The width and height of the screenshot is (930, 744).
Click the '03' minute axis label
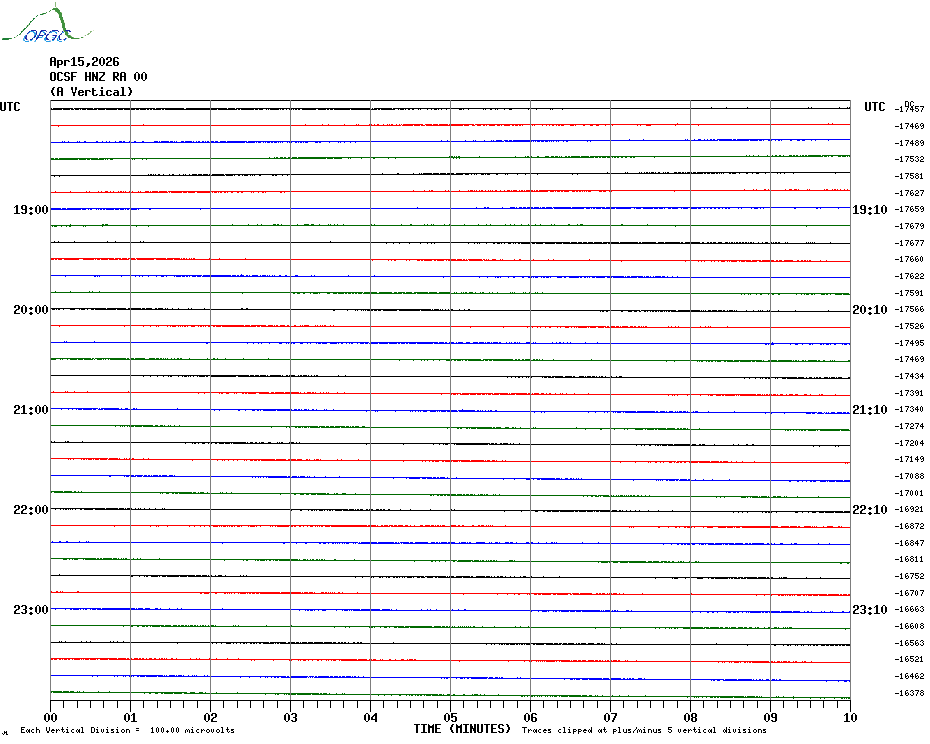point(290,717)
